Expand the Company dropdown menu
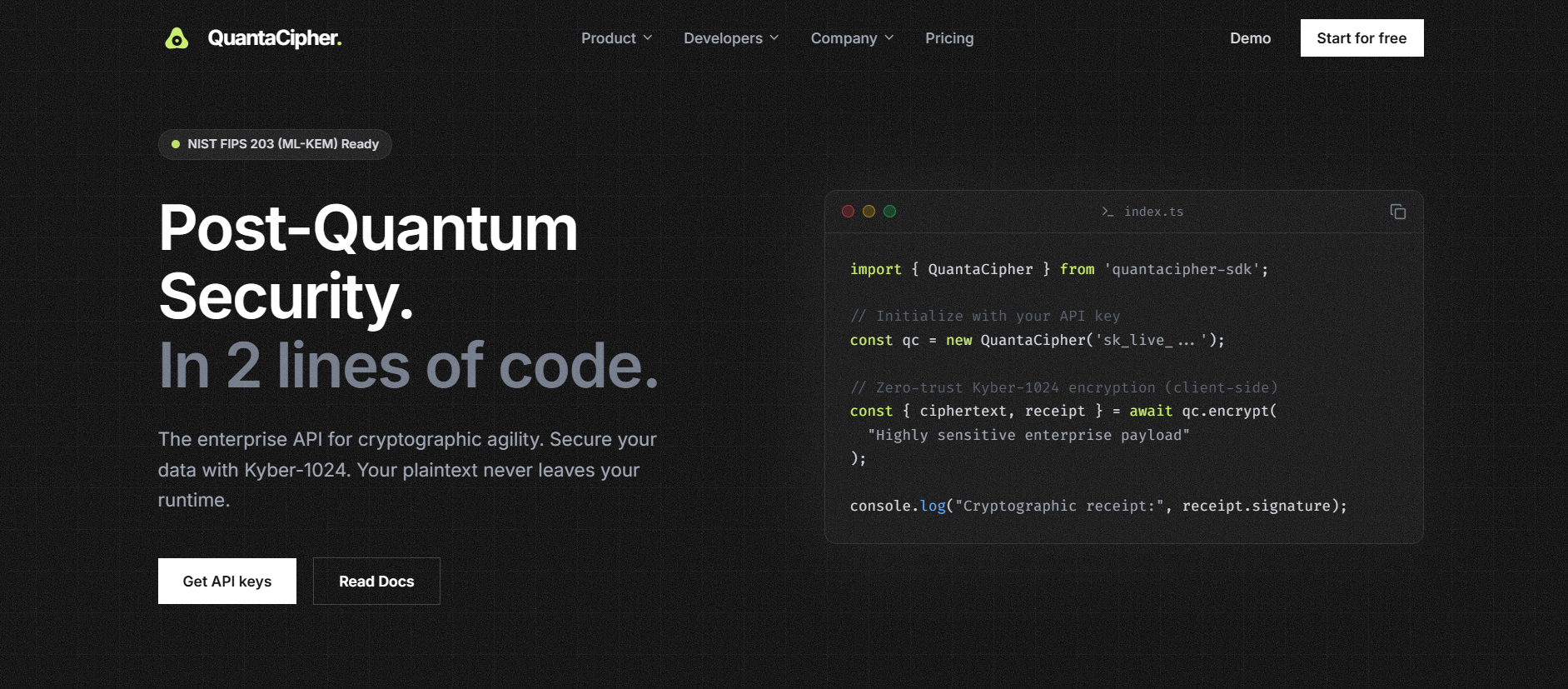This screenshot has width=1568, height=689. [x=852, y=38]
